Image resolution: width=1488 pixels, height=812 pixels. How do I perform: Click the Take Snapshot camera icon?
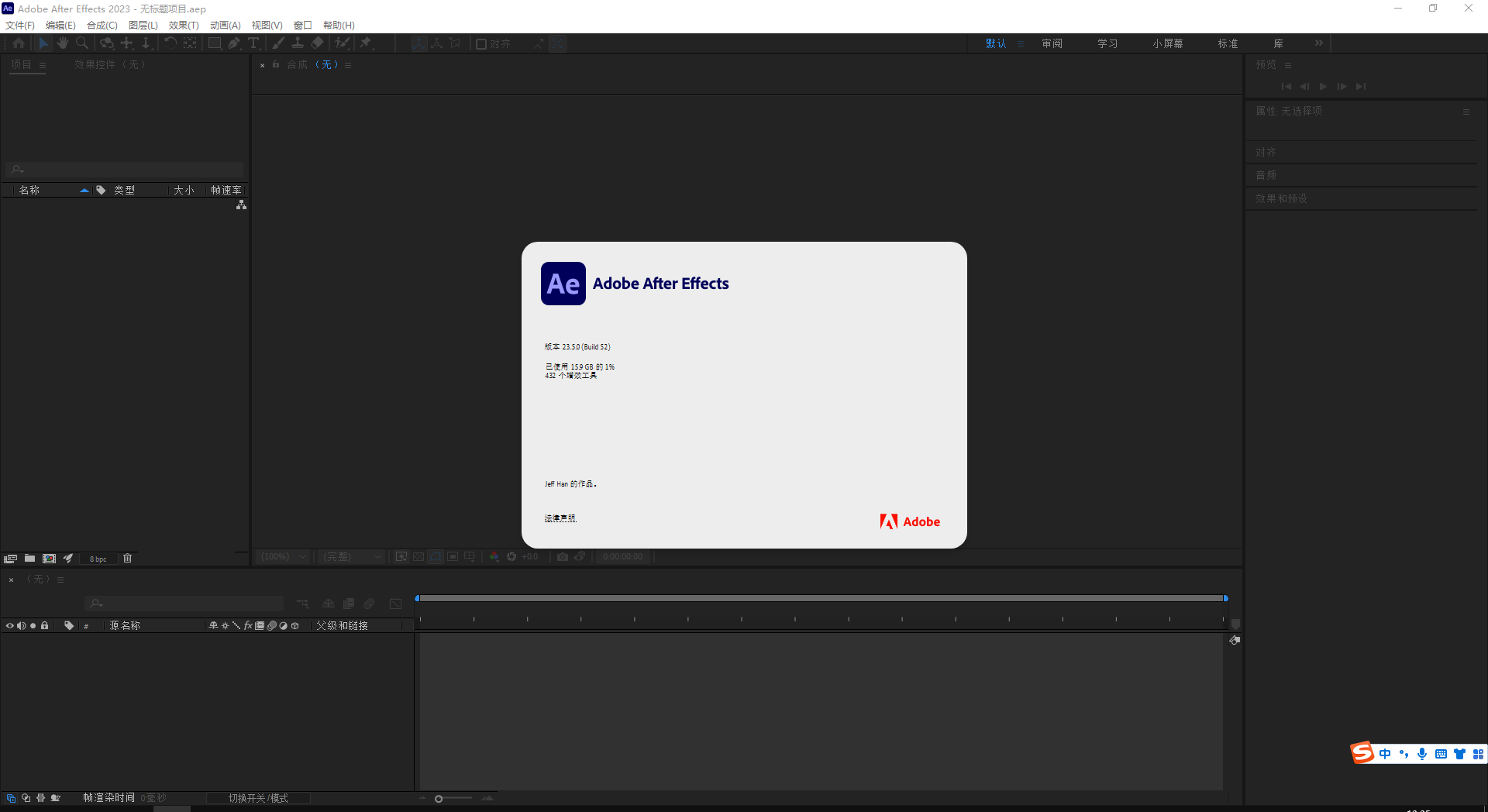click(563, 556)
